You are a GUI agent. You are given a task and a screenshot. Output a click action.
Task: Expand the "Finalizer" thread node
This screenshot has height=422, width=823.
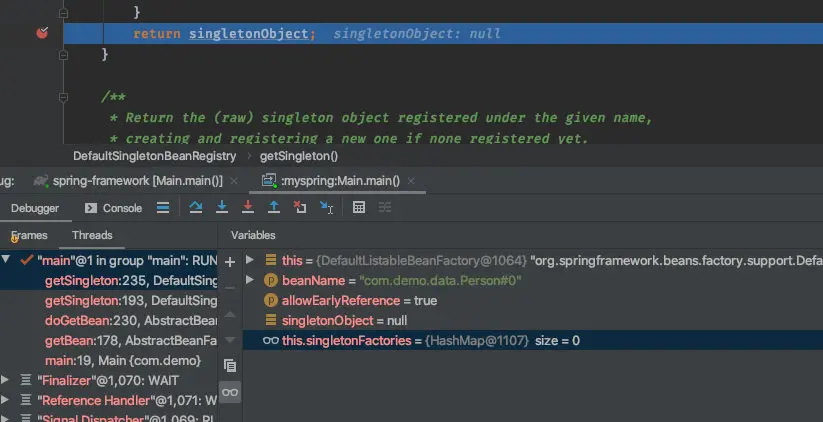point(5,379)
